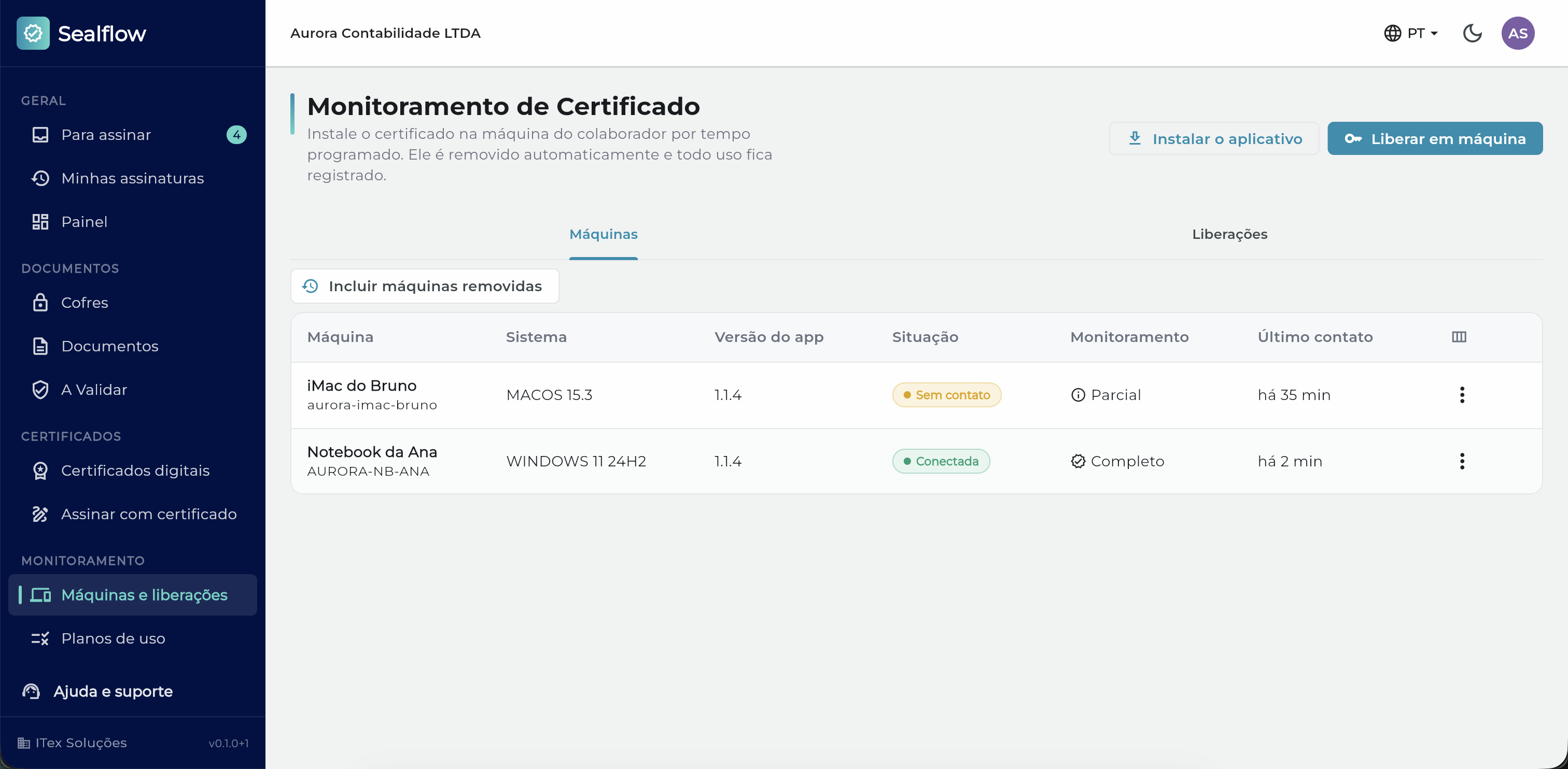Click the 4 badge on Para assinar

point(236,134)
